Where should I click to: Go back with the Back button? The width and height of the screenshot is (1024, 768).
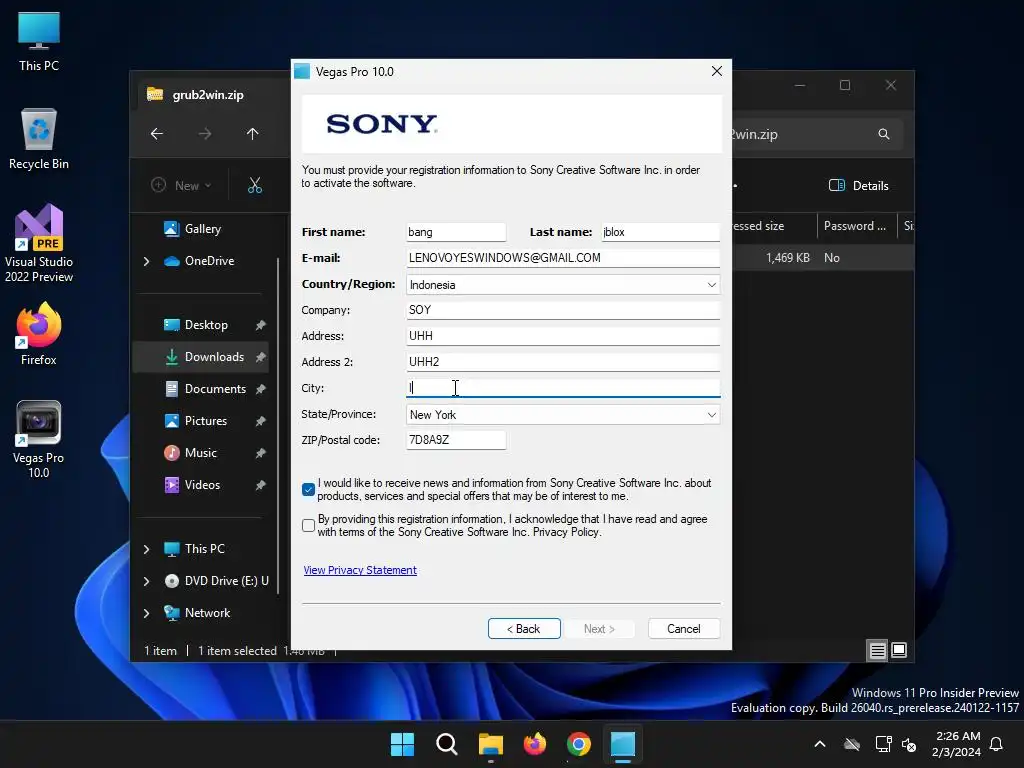(524, 628)
